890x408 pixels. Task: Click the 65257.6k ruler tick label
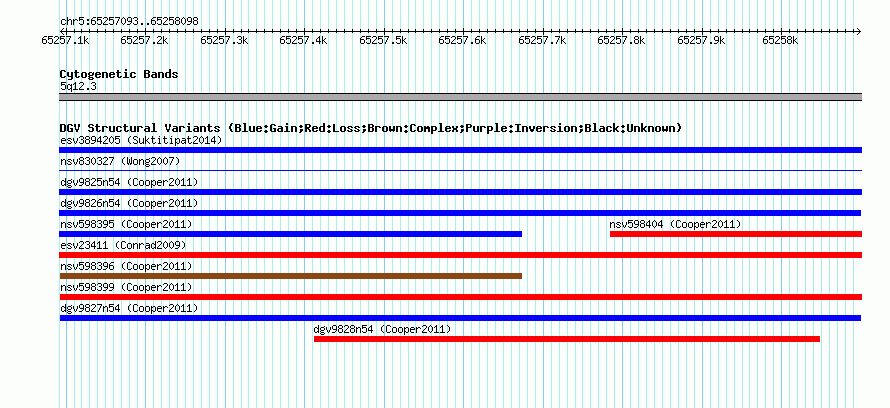463,40
